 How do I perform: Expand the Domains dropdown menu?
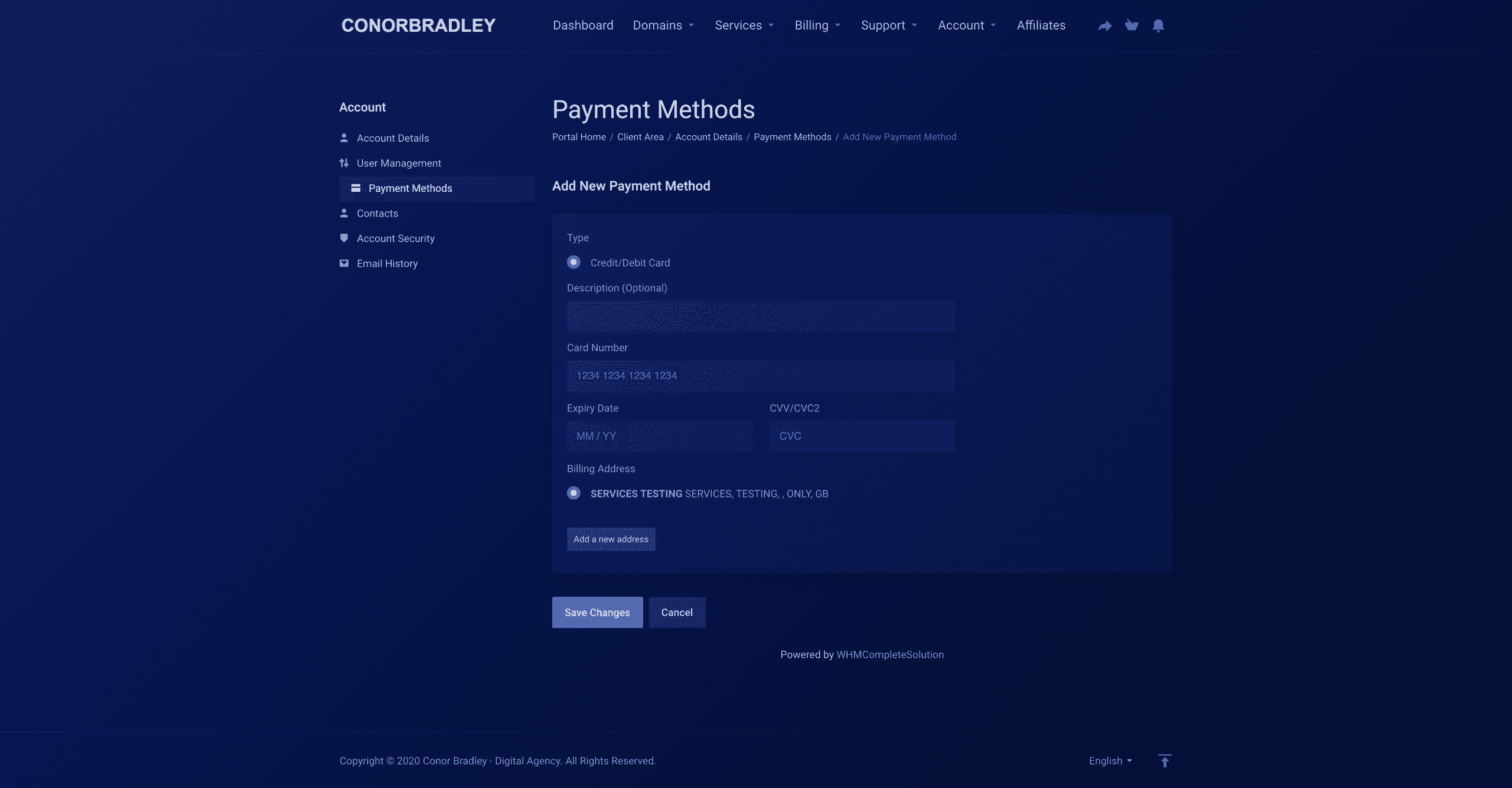click(x=663, y=25)
